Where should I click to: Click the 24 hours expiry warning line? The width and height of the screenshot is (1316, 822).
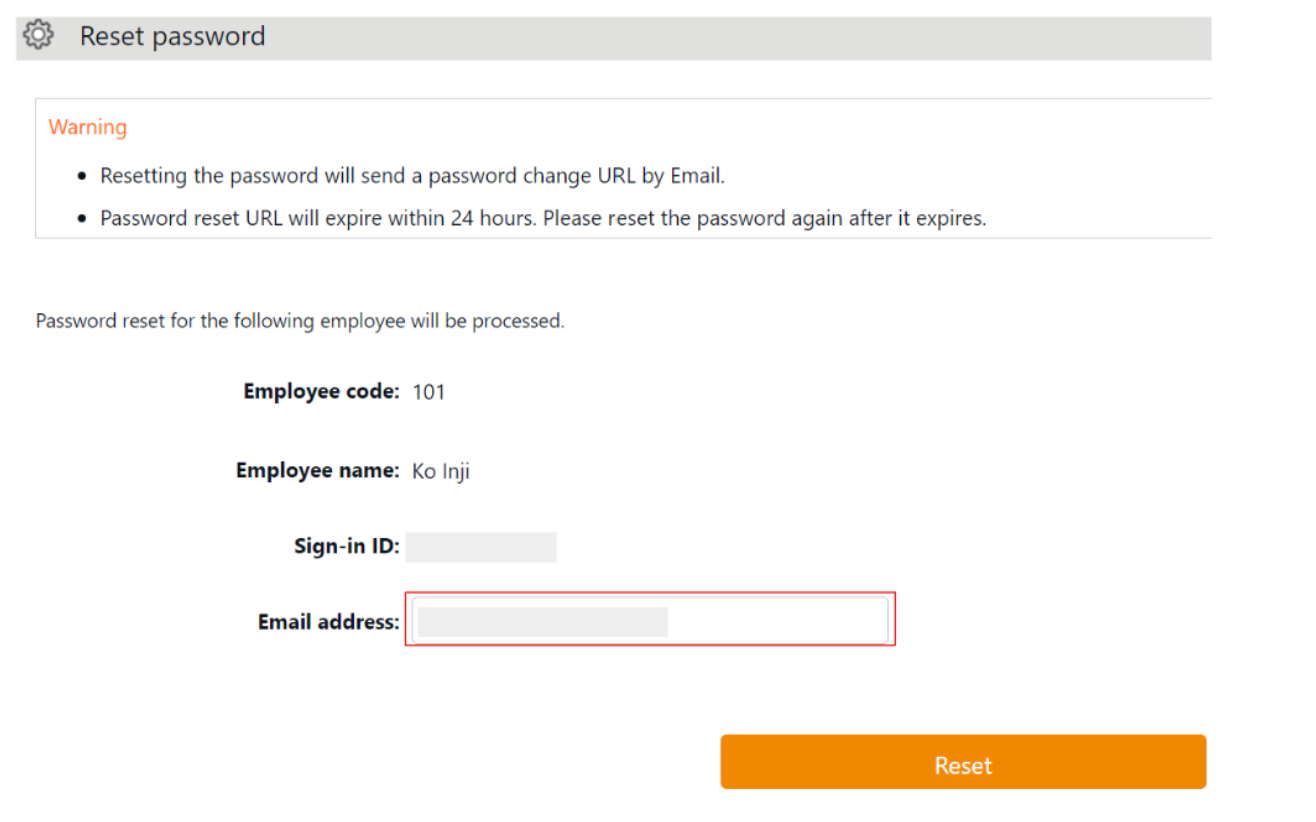tap(543, 218)
